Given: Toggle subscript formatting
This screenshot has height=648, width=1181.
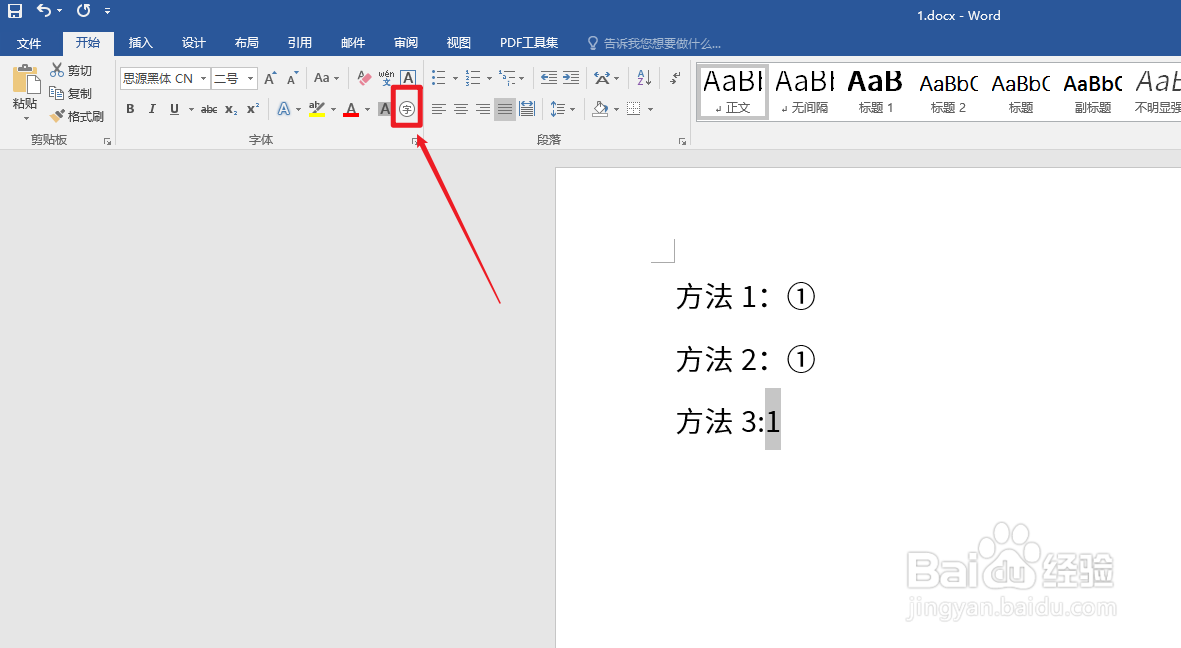Looking at the screenshot, I should pyautogui.click(x=231, y=109).
